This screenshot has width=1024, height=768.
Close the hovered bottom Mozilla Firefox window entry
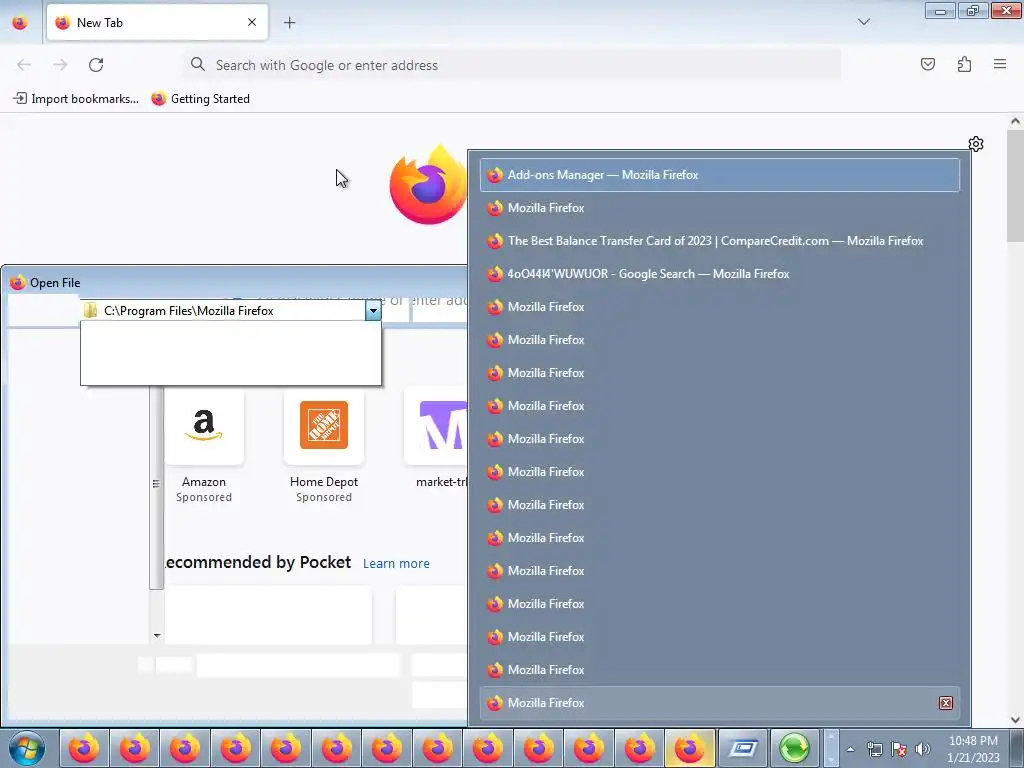[946, 703]
